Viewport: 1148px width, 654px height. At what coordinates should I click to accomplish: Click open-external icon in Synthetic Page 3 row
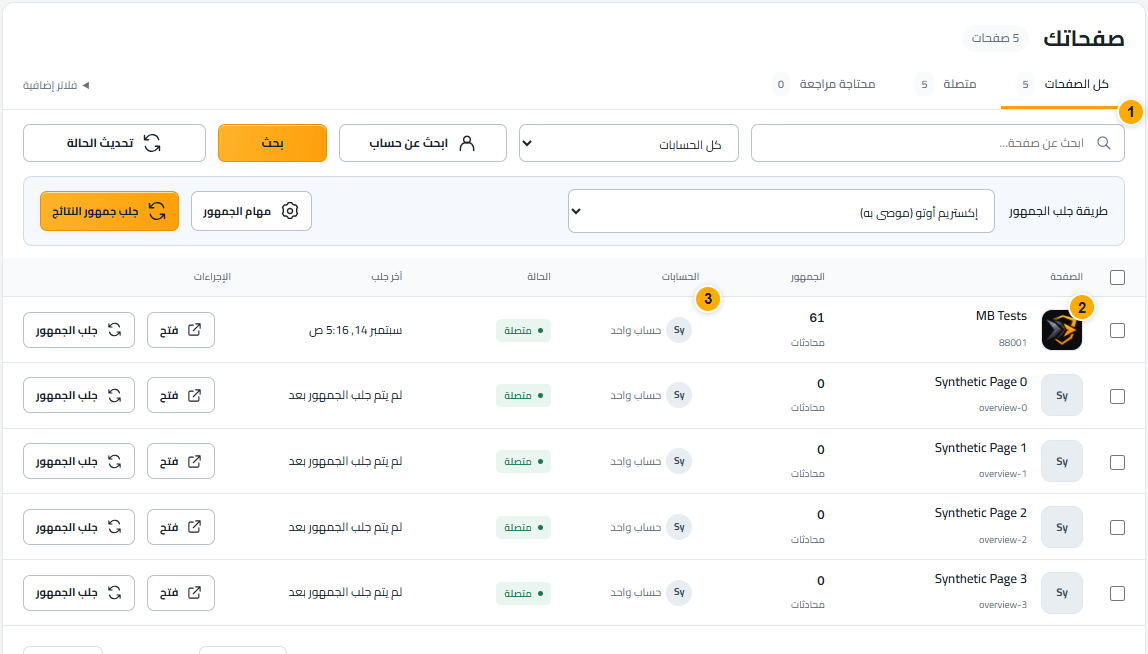[194, 592]
